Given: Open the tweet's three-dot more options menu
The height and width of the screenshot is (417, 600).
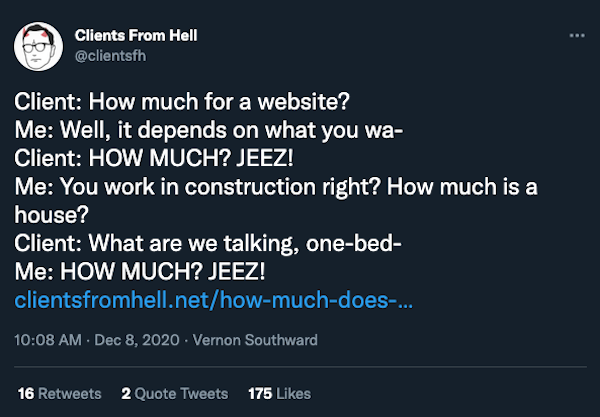Looking at the screenshot, I should point(575,36).
